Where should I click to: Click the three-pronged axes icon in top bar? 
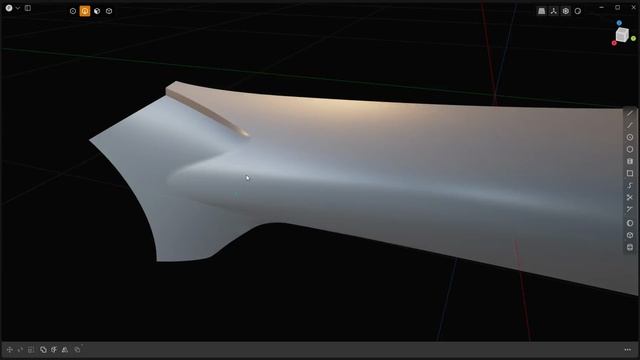click(553, 11)
